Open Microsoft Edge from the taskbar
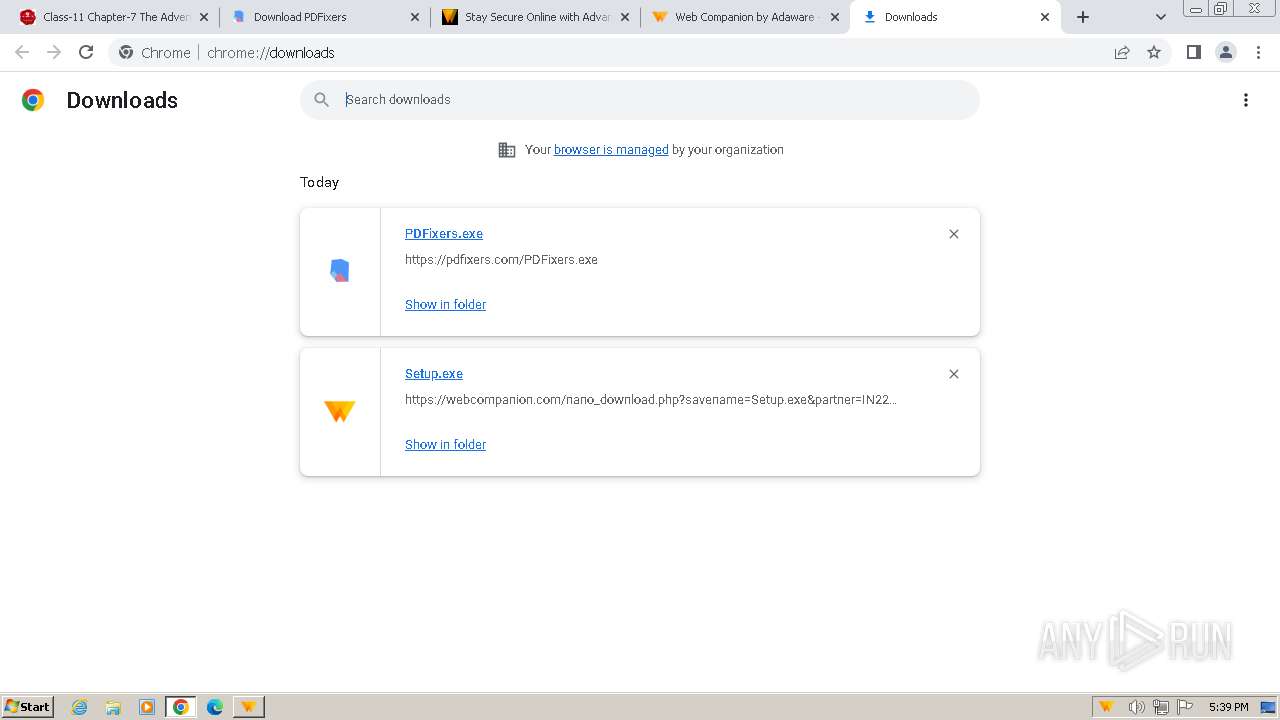The height and width of the screenshot is (720, 1280). (215, 707)
